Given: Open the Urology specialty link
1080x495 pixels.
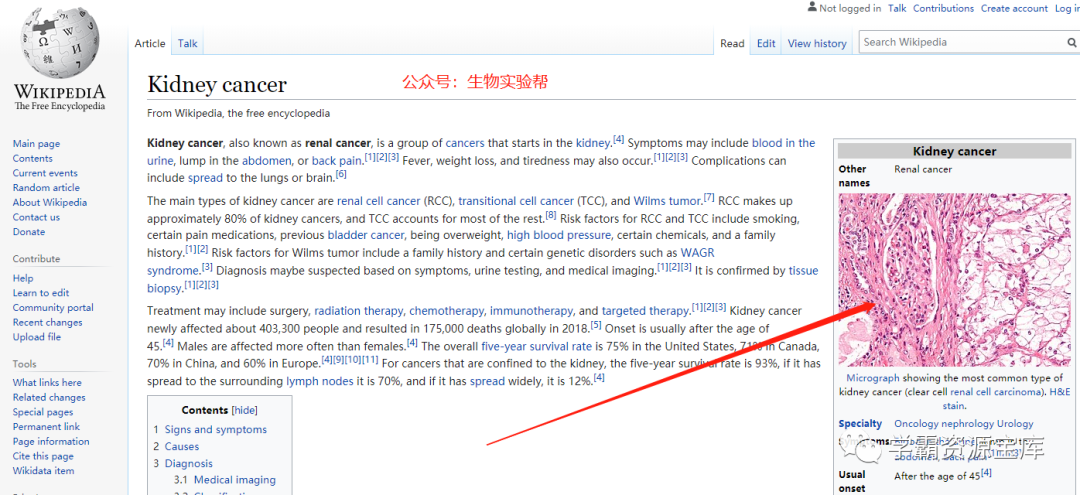Looking at the screenshot, I should (x=1015, y=424).
